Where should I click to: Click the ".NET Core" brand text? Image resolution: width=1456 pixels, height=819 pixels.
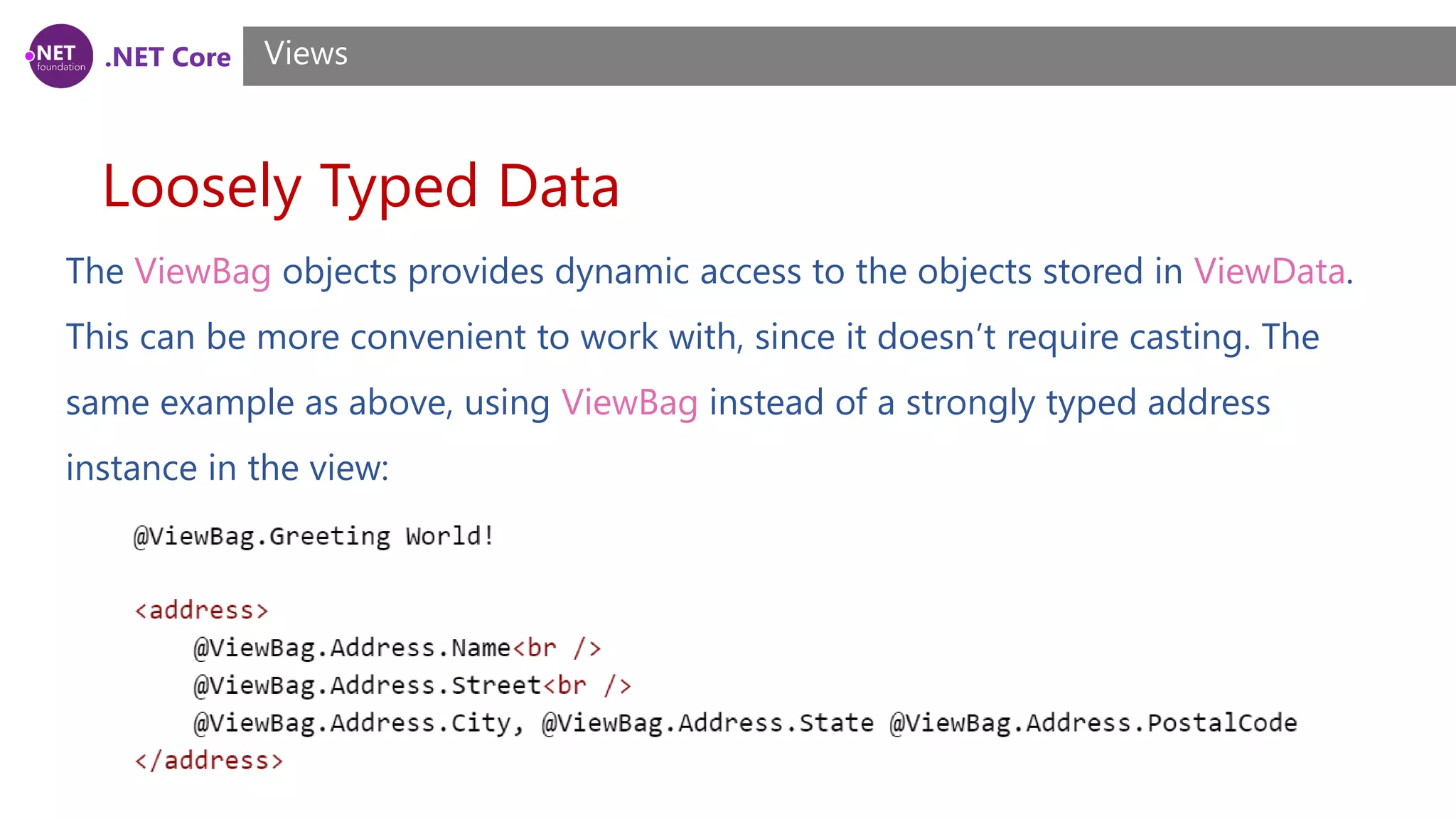click(168, 58)
